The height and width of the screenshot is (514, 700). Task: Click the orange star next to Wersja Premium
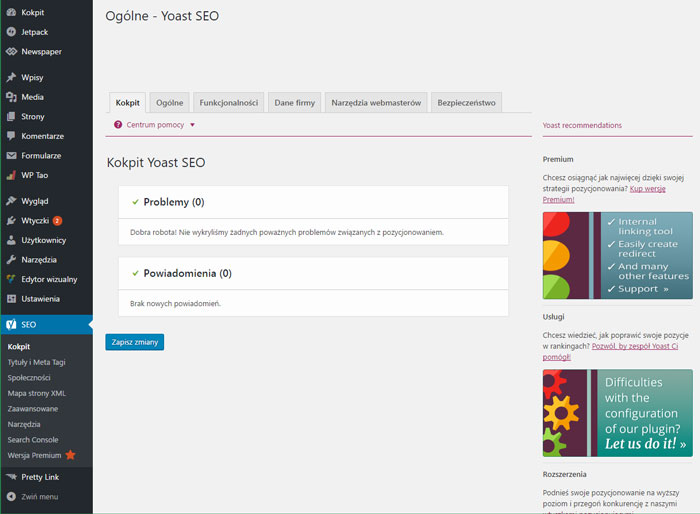71,455
